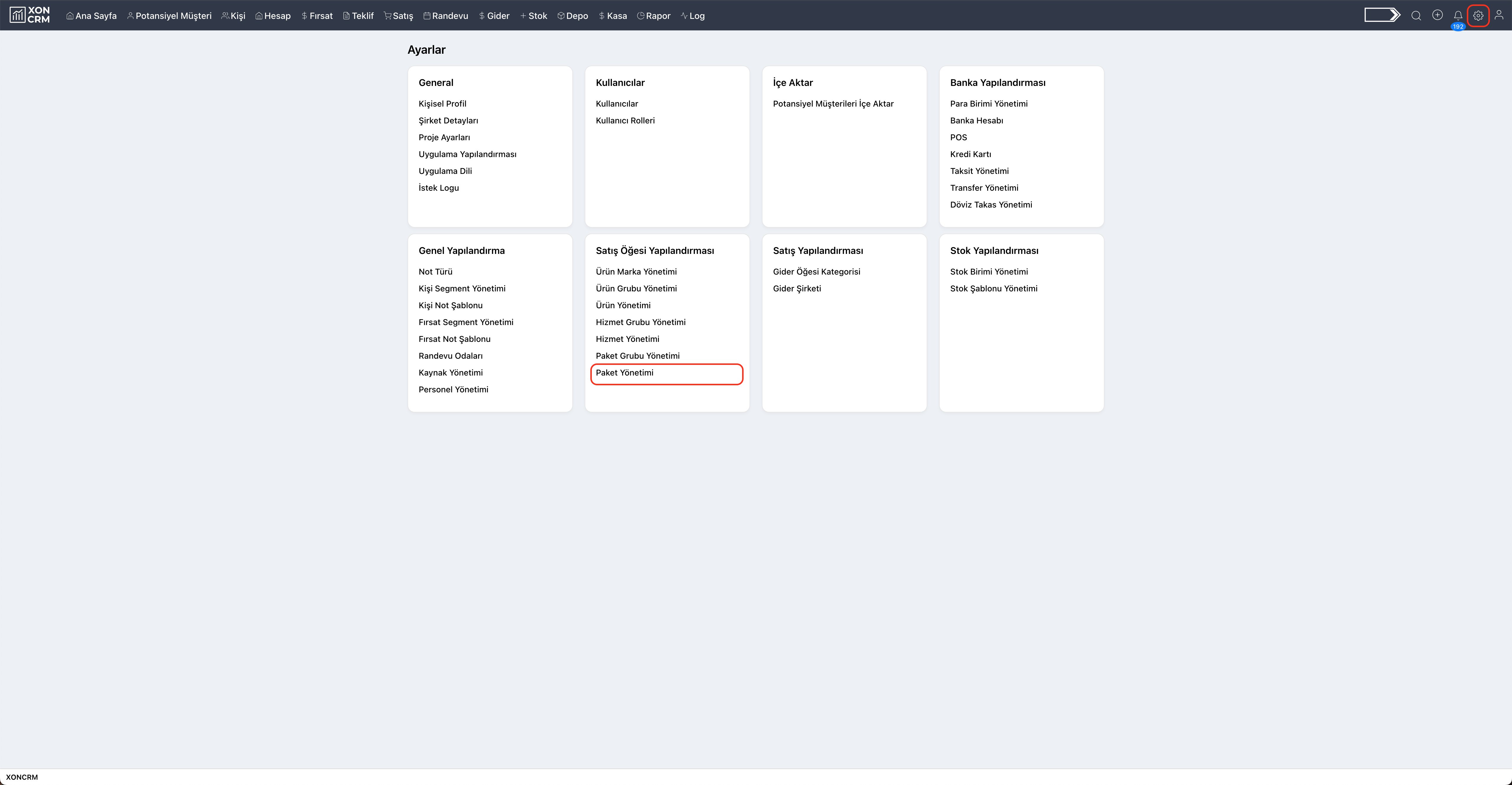Open Şirket Detayları link
Viewport: 1512px width, 785px height.
pos(449,121)
